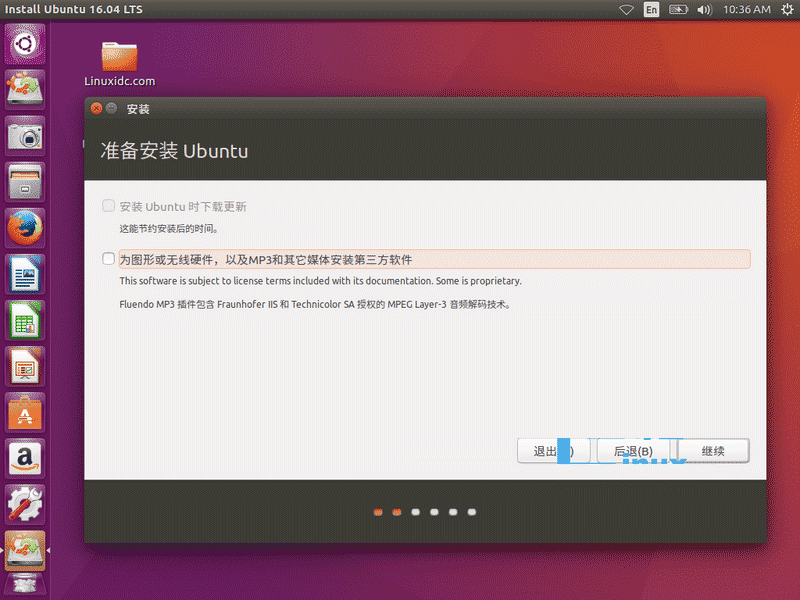Toggle download updates while installing Ubuntu checkbox

click(x=108, y=206)
